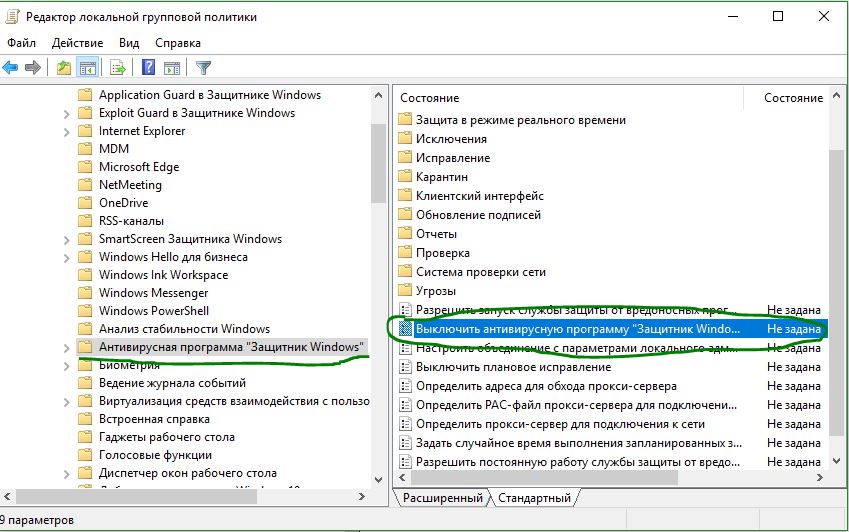849x532 pixels.
Task: Open help with the question mark icon
Action: pos(148,68)
